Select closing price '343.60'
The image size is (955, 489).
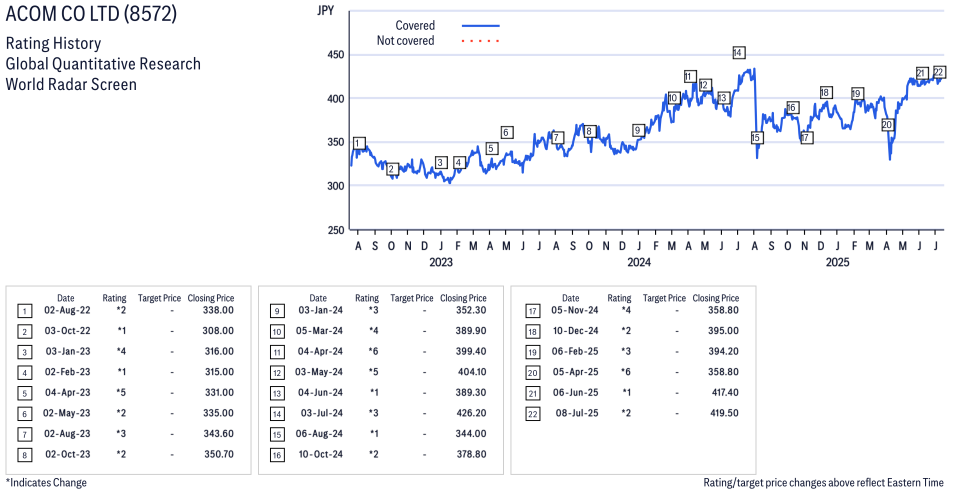[x=219, y=434]
